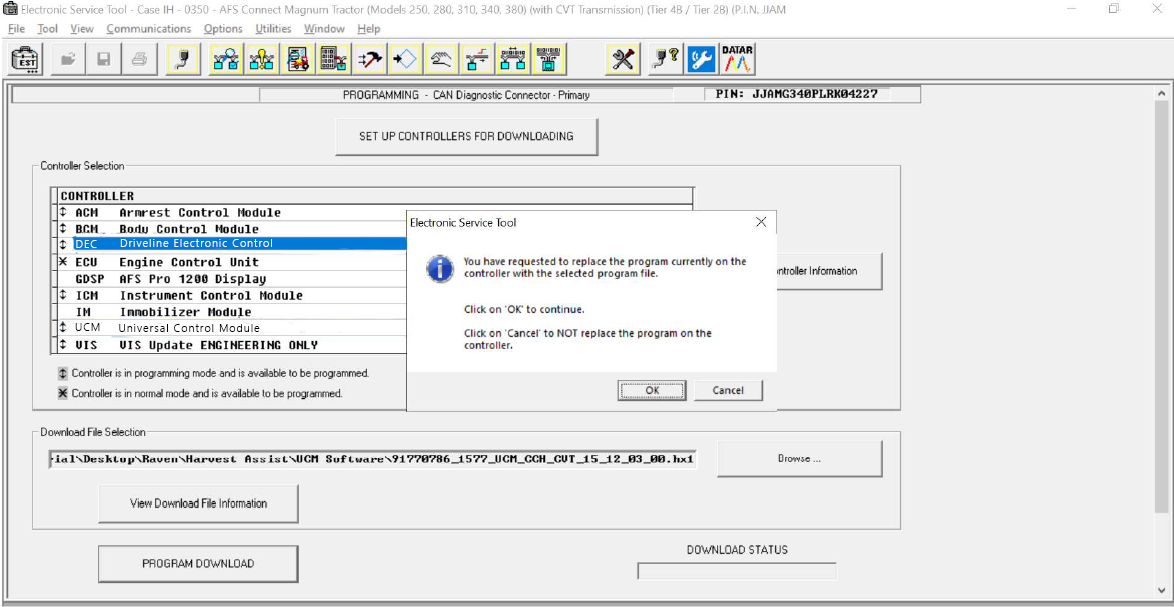1174x607 pixels.
Task: Select VIS Update ENGINEERING ONLY row
Action: (x=232, y=345)
